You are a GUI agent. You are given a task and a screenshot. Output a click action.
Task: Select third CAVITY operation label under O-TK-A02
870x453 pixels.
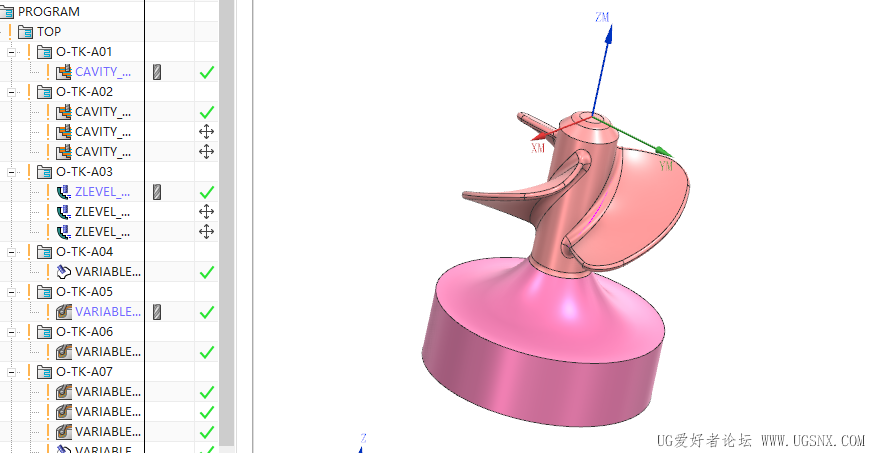103,152
